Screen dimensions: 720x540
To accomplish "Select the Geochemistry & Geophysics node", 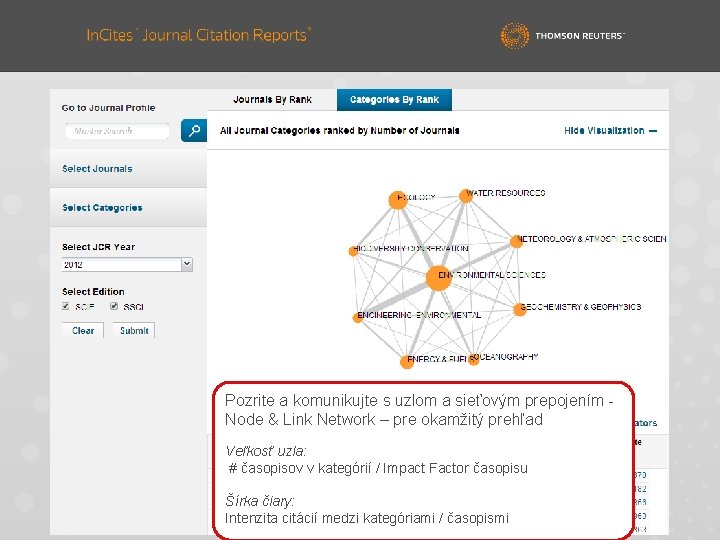I will pyautogui.click(x=519, y=309).
